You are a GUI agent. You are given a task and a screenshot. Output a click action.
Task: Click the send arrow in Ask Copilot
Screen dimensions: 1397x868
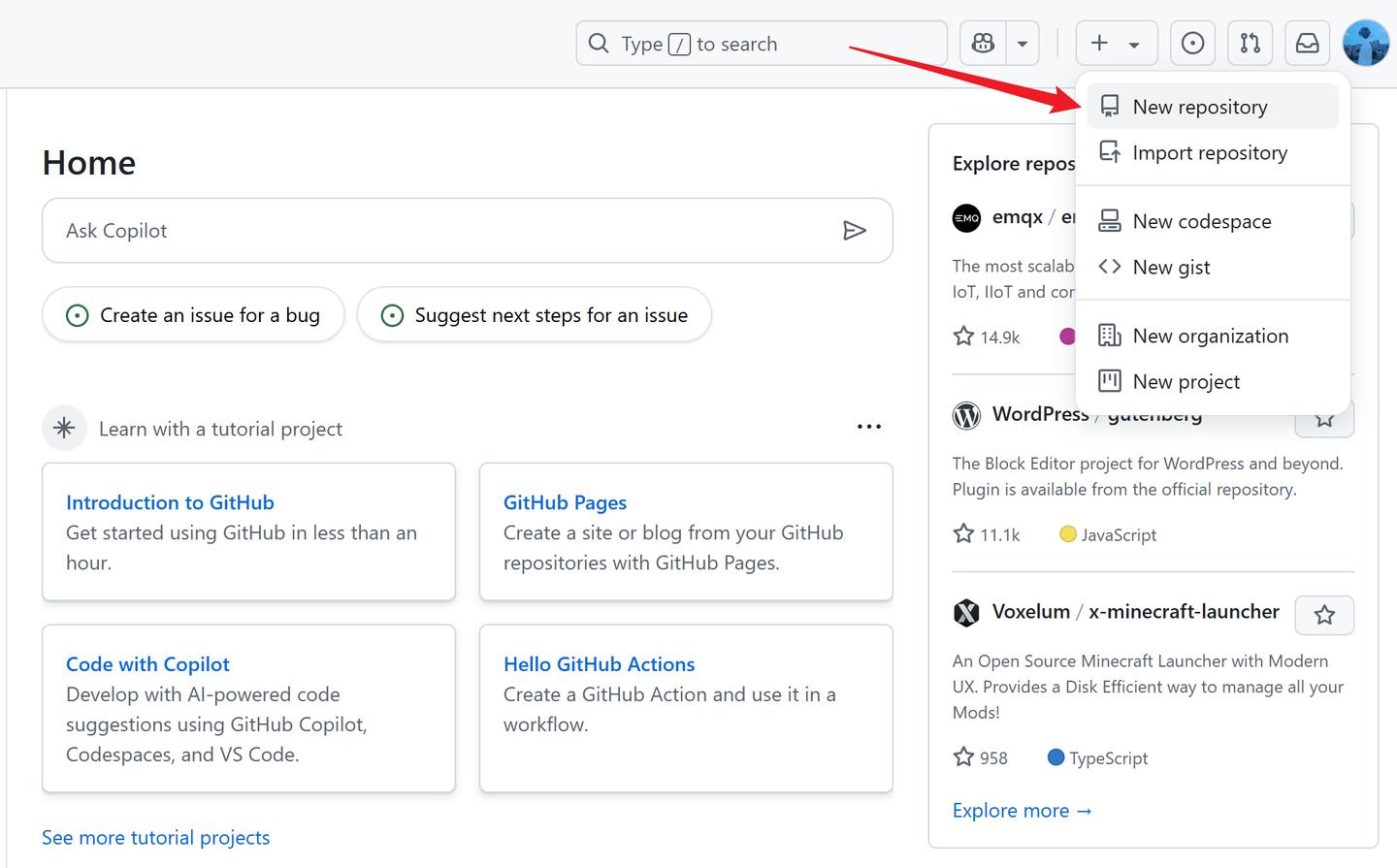[x=854, y=231]
